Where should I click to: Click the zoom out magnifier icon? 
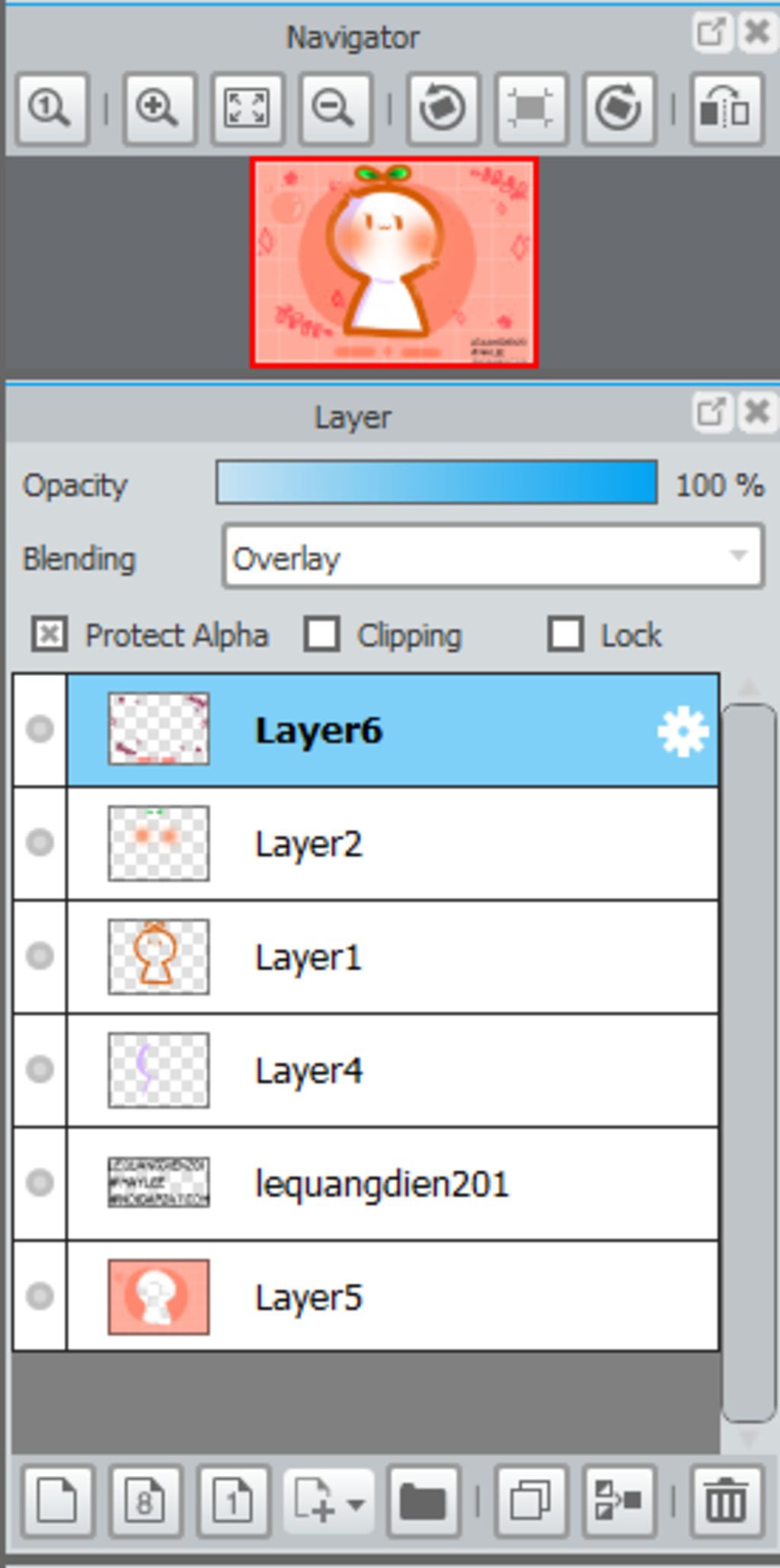tap(335, 108)
